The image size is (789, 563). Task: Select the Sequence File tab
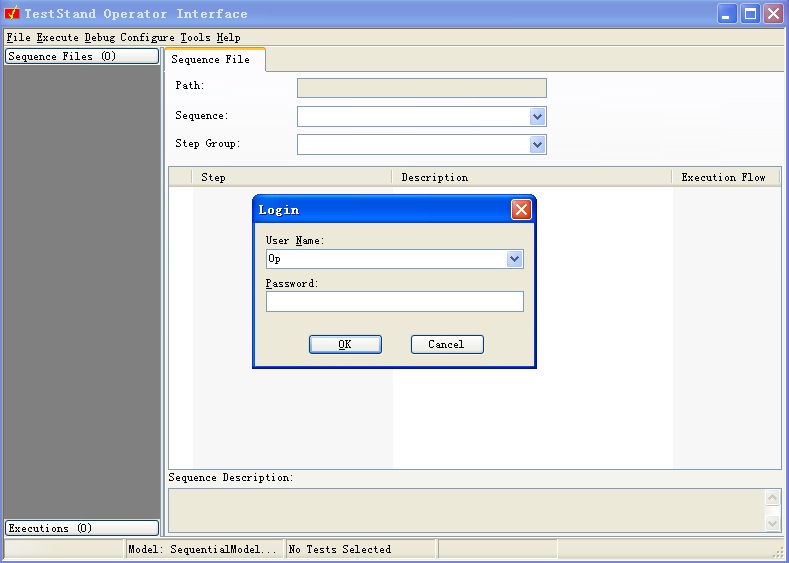[x=211, y=60]
